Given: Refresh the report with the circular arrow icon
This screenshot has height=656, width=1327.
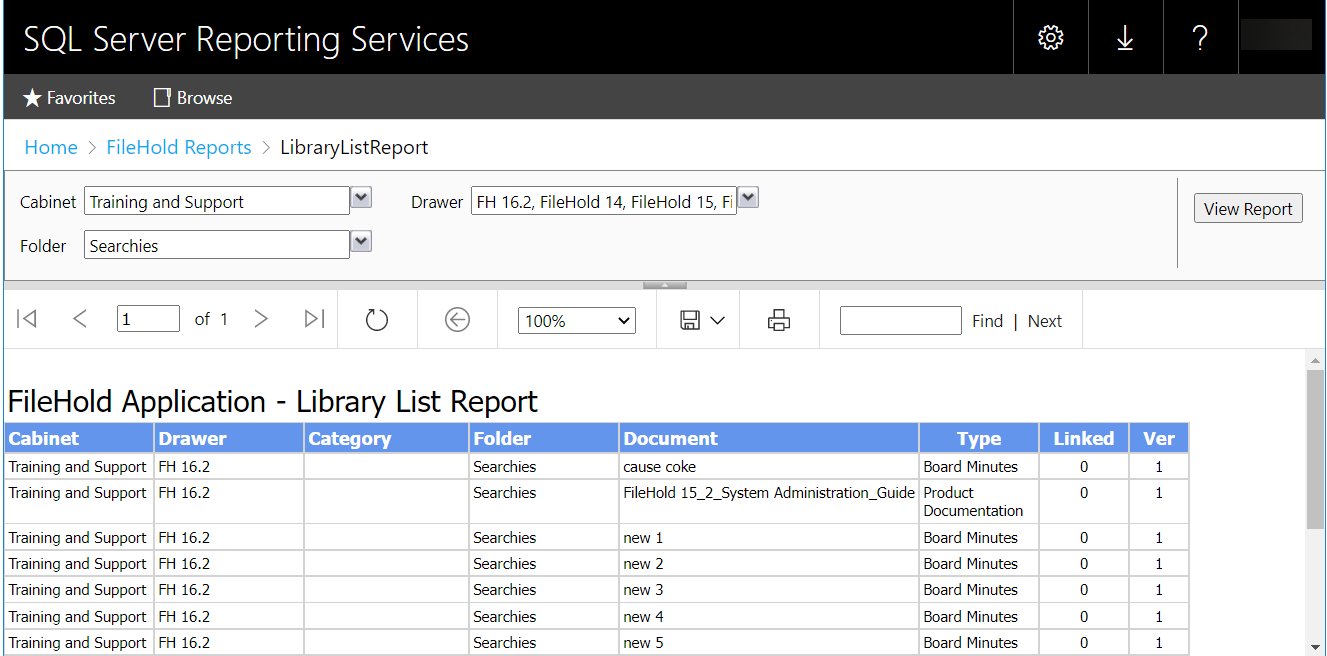Looking at the screenshot, I should 376,319.
